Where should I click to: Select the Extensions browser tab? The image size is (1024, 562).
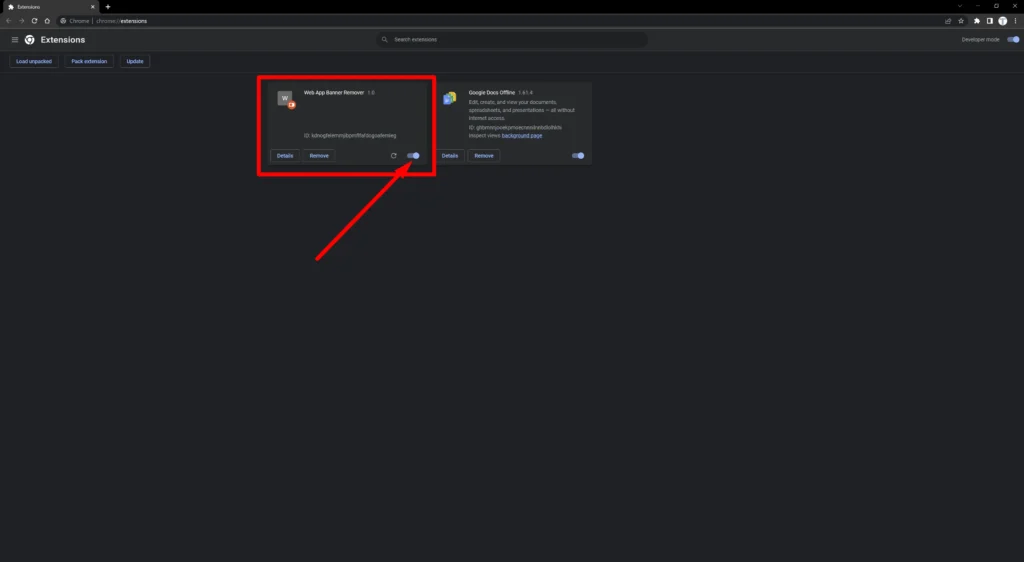45,6
